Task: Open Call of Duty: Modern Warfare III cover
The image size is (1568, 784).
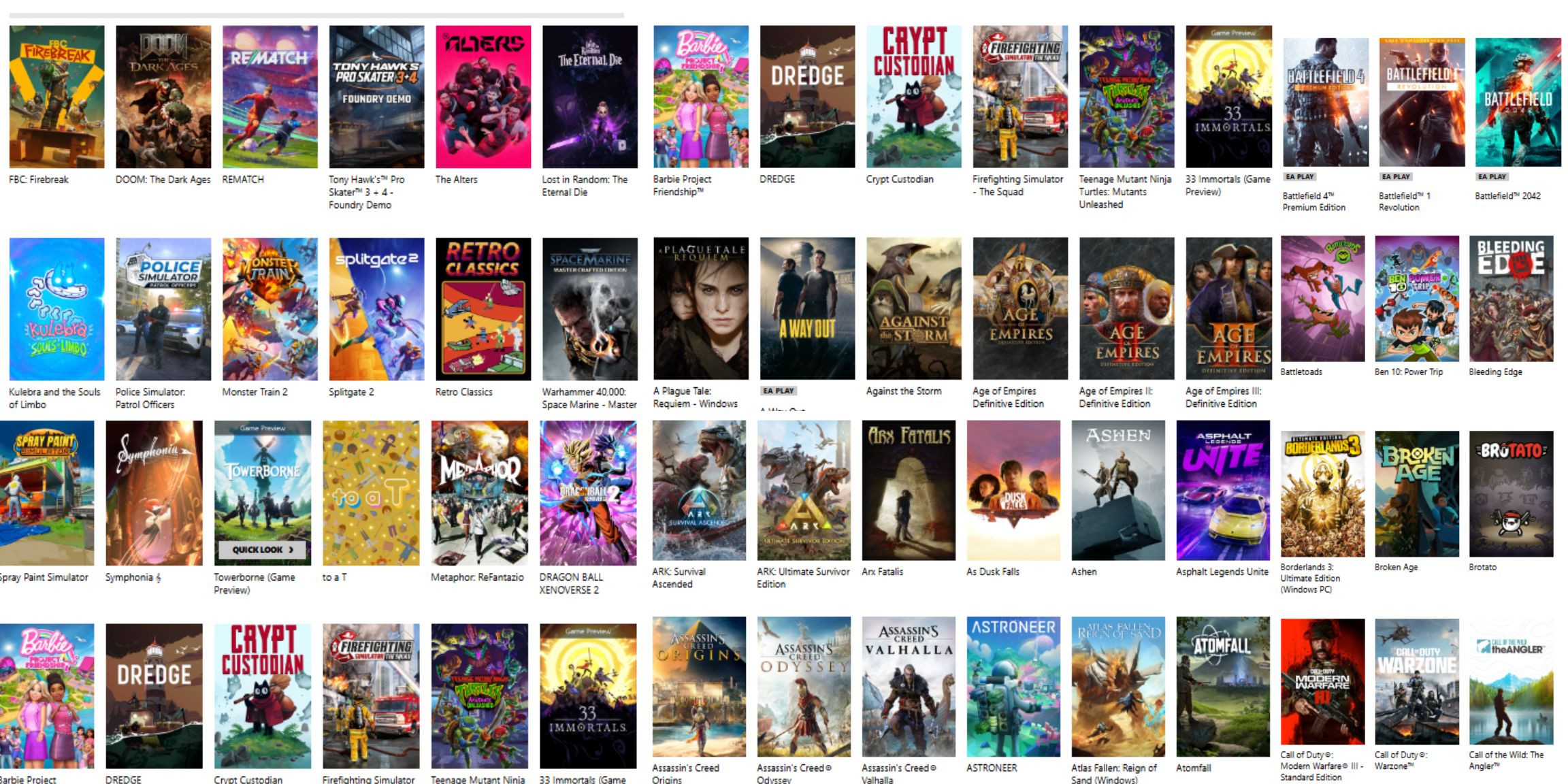Action: coord(1322,682)
